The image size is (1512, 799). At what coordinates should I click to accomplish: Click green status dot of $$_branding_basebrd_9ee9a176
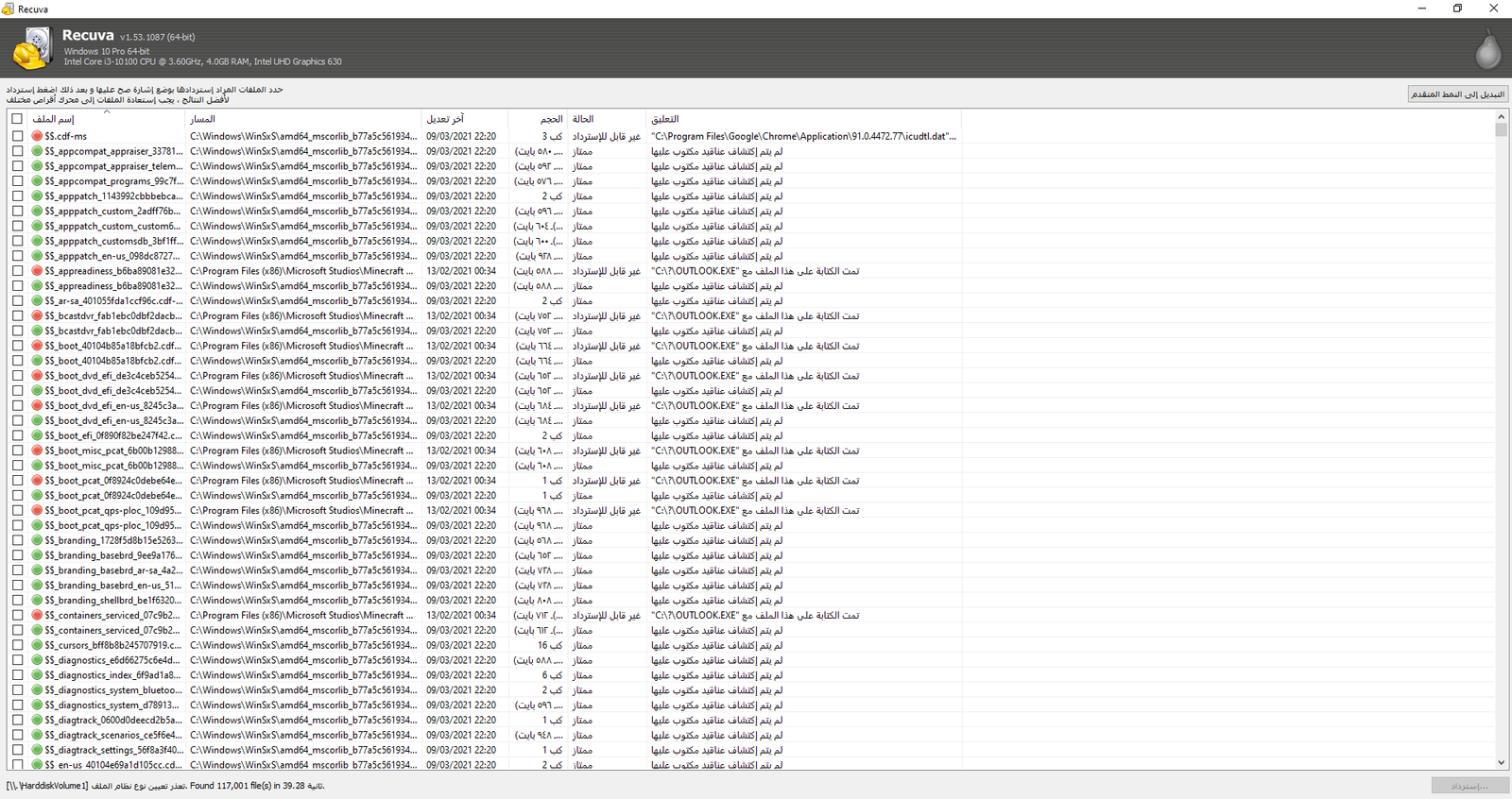38,555
